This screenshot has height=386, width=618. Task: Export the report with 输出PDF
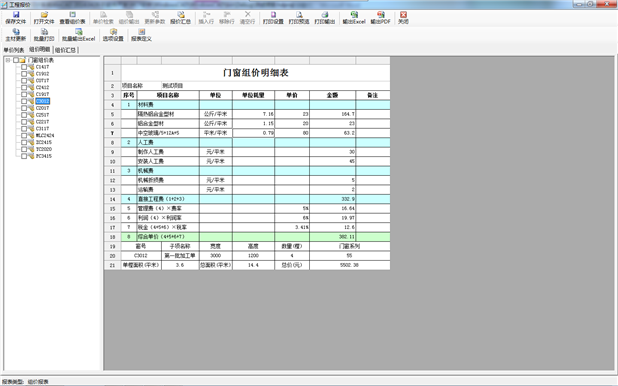[x=380, y=18]
